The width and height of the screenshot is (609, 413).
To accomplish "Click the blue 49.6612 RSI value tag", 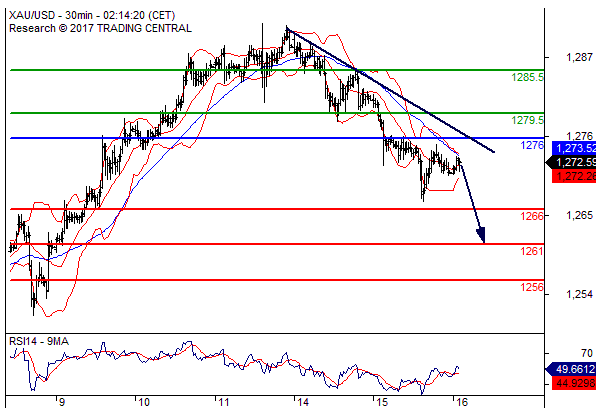I will point(571,369).
